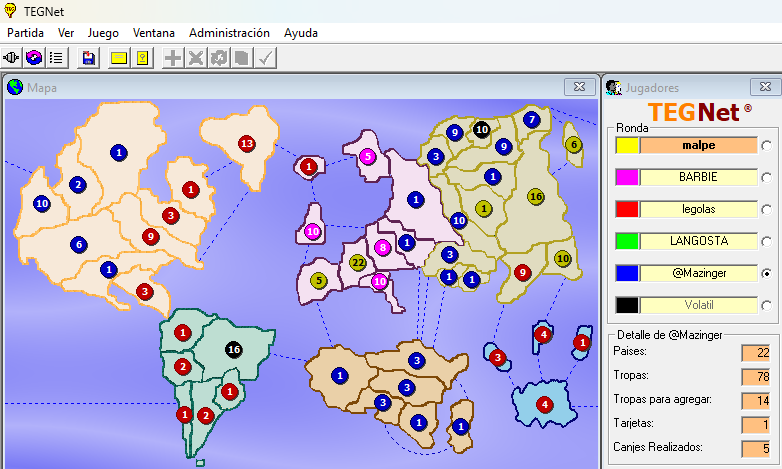
Task: Click the territory with 22 troops
Action: coord(357,263)
